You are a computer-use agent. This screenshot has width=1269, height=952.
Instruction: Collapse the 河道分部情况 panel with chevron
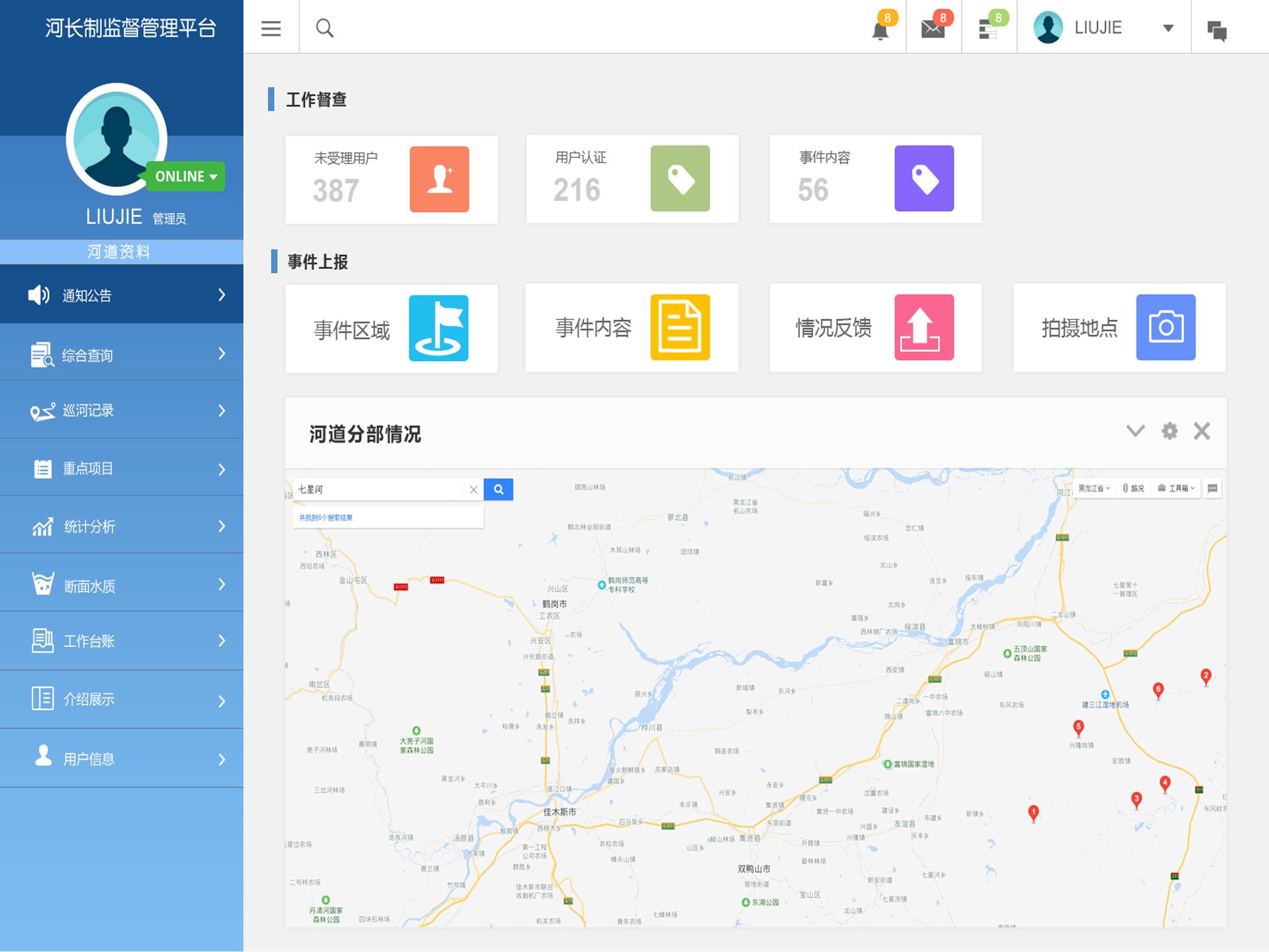1136,431
